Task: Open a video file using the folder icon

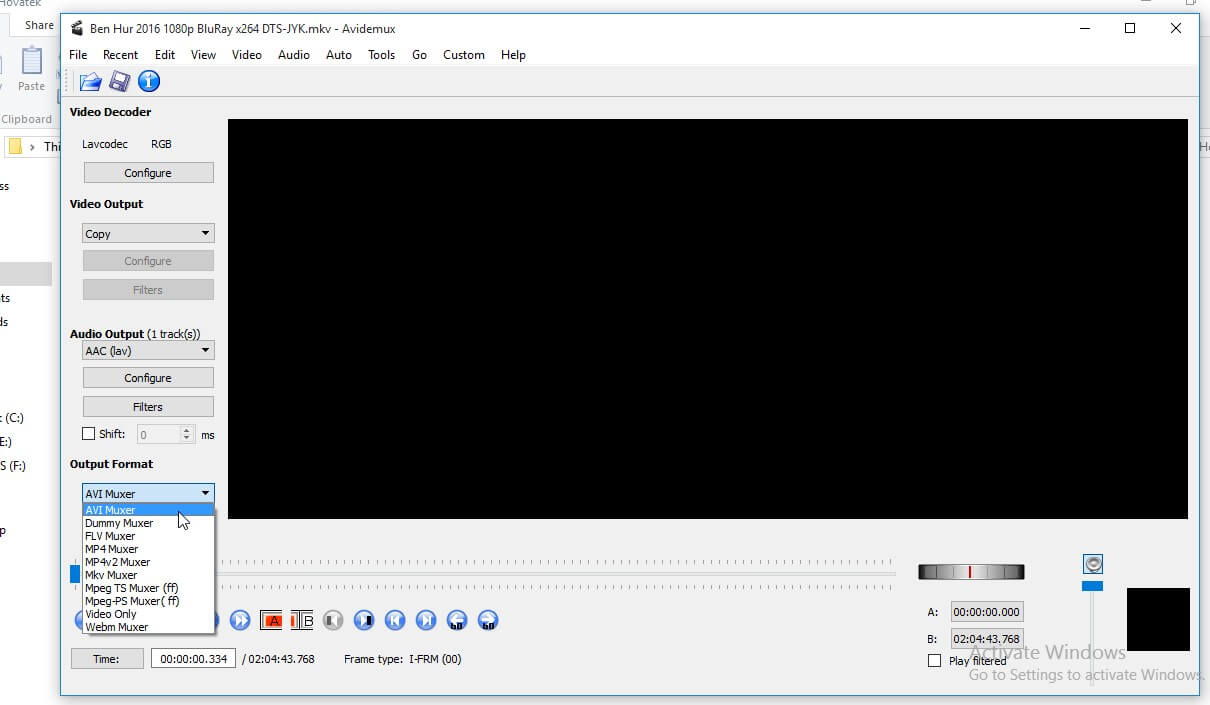Action: [x=89, y=82]
